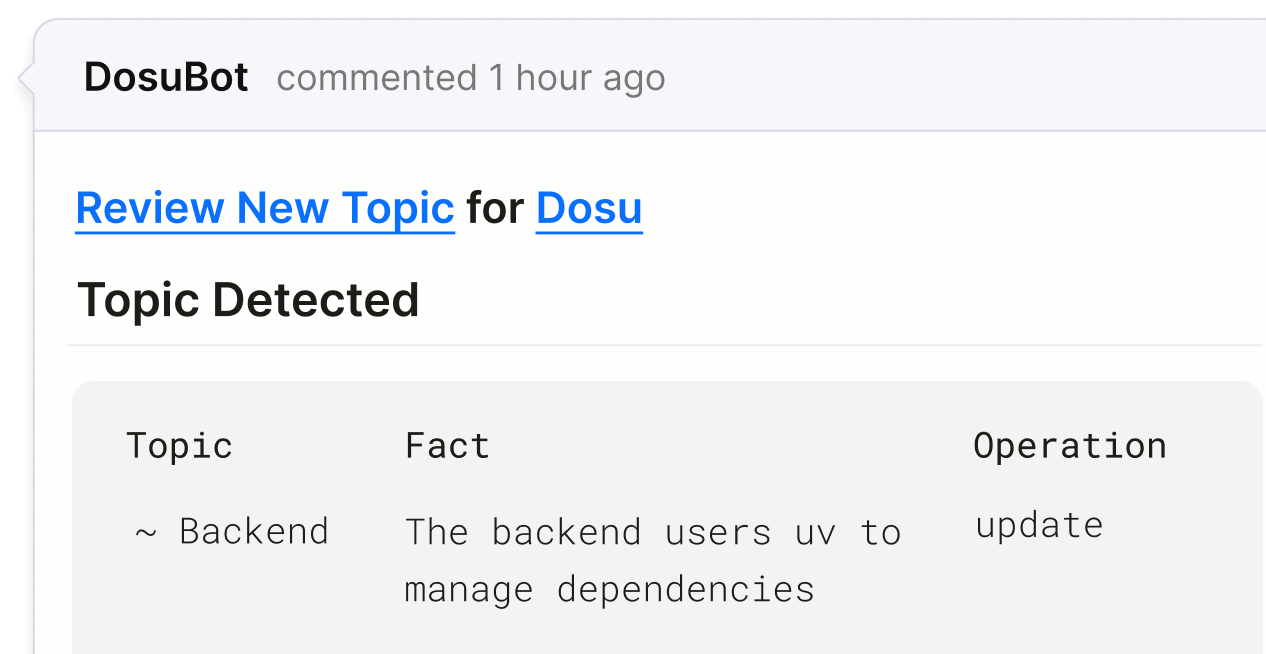Click the DosuBot username

pyautogui.click(x=165, y=76)
